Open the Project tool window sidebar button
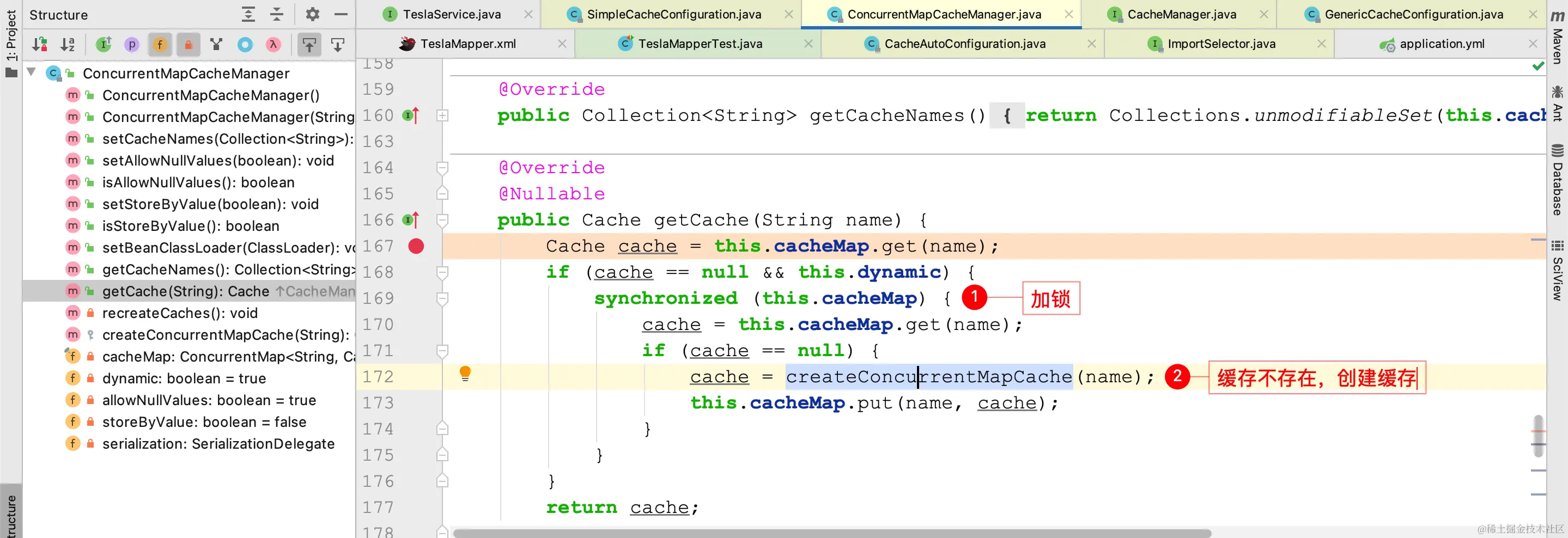The height and width of the screenshot is (538, 1568). pyautogui.click(x=11, y=42)
